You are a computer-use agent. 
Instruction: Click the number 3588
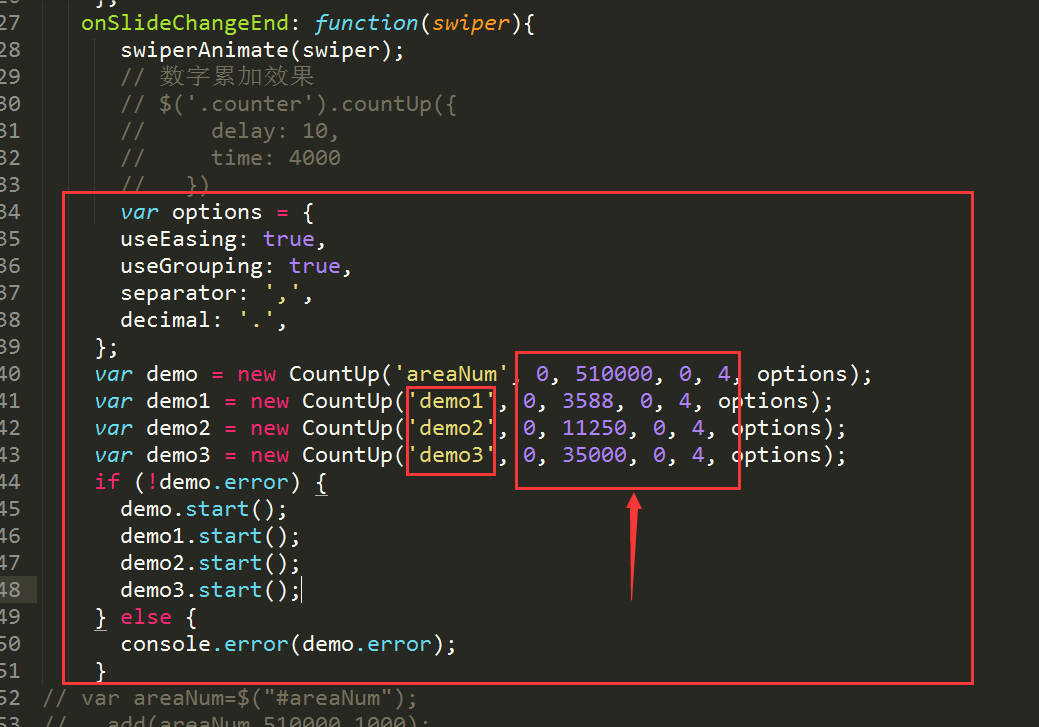(x=588, y=402)
